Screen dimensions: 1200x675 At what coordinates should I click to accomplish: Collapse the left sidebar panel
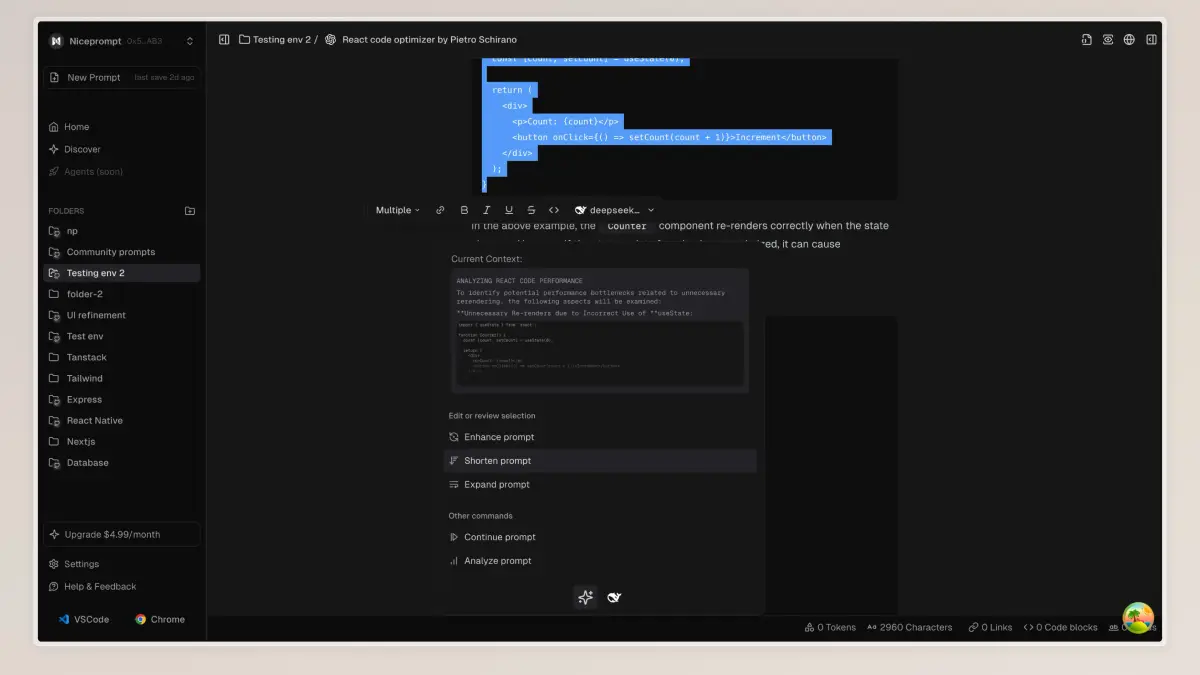click(224, 40)
